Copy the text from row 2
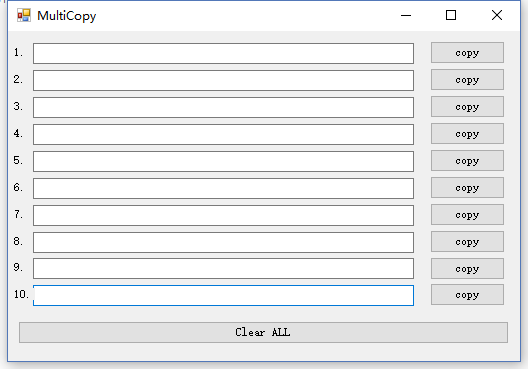Image resolution: width=528 pixels, height=369 pixels. (x=467, y=80)
